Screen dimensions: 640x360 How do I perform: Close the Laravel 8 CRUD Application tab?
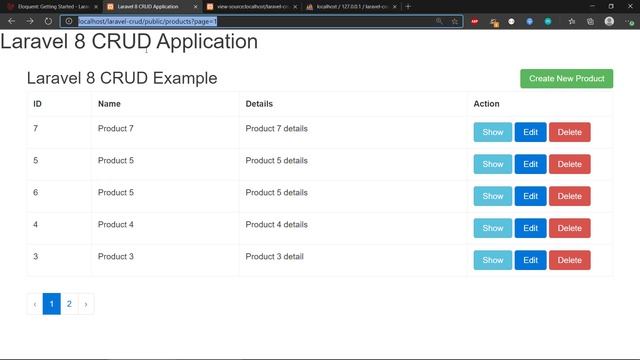[196, 7]
